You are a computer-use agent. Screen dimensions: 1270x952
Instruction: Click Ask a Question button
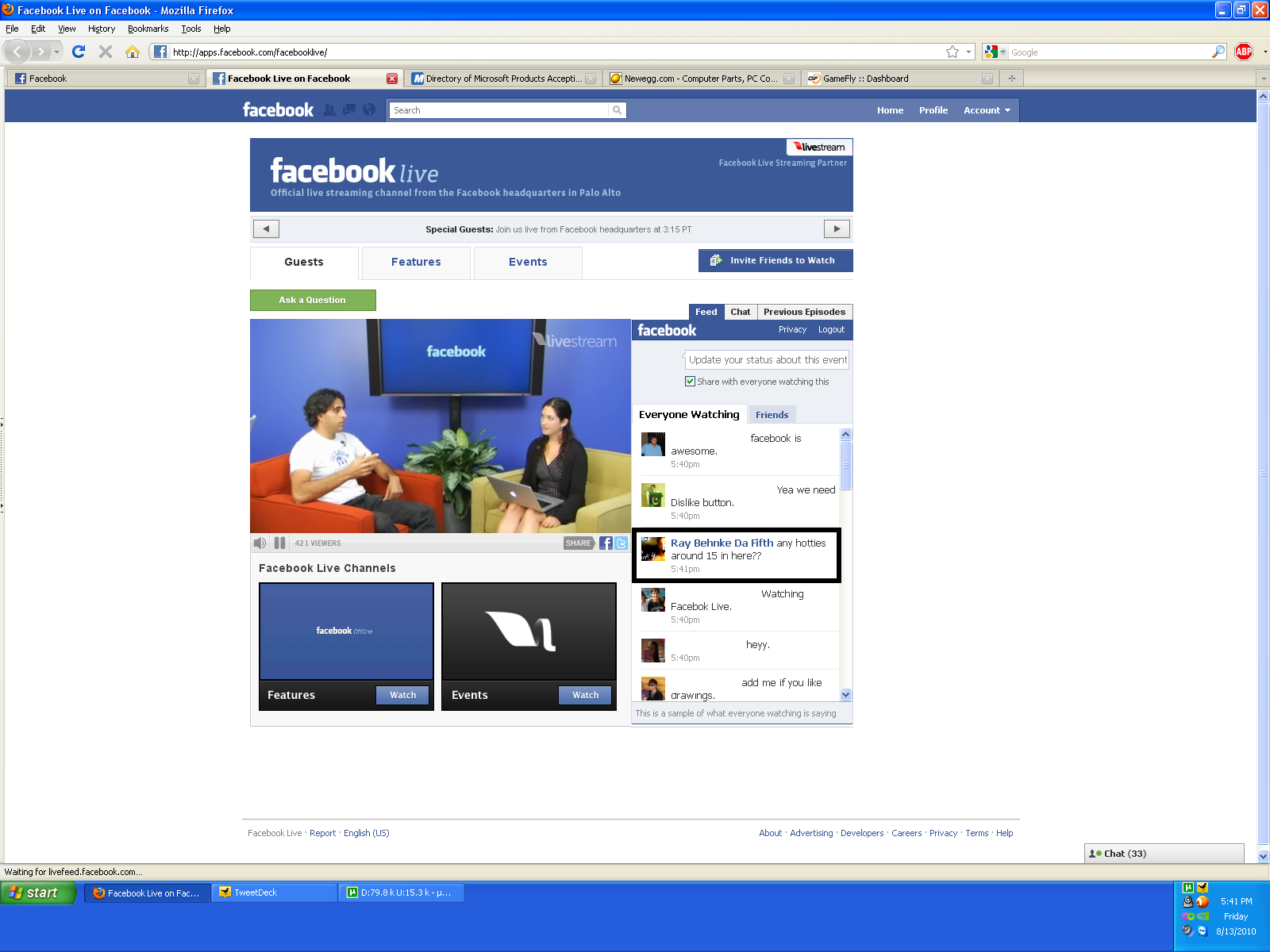[x=313, y=300]
